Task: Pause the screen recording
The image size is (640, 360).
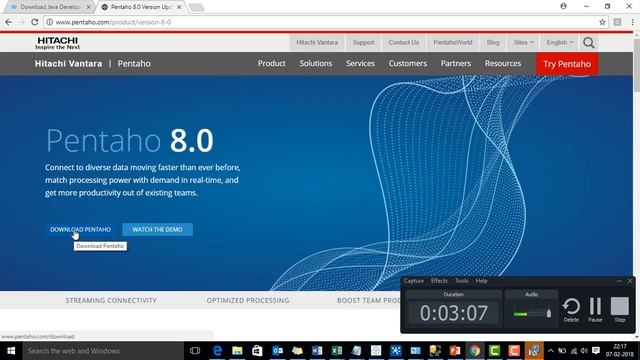Action: [595, 310]
